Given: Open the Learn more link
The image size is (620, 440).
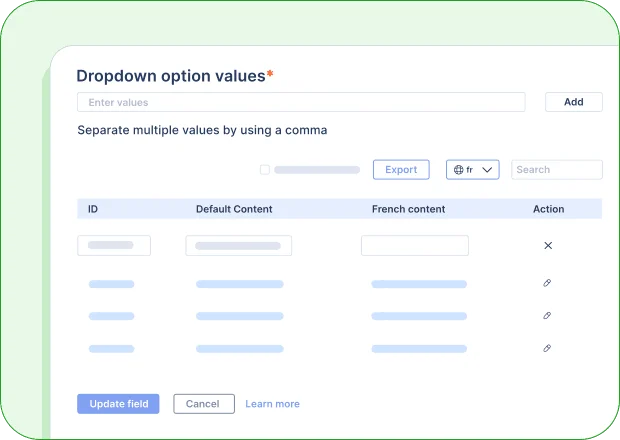Looking at the screenshot, I should click(x=272, y=404).
